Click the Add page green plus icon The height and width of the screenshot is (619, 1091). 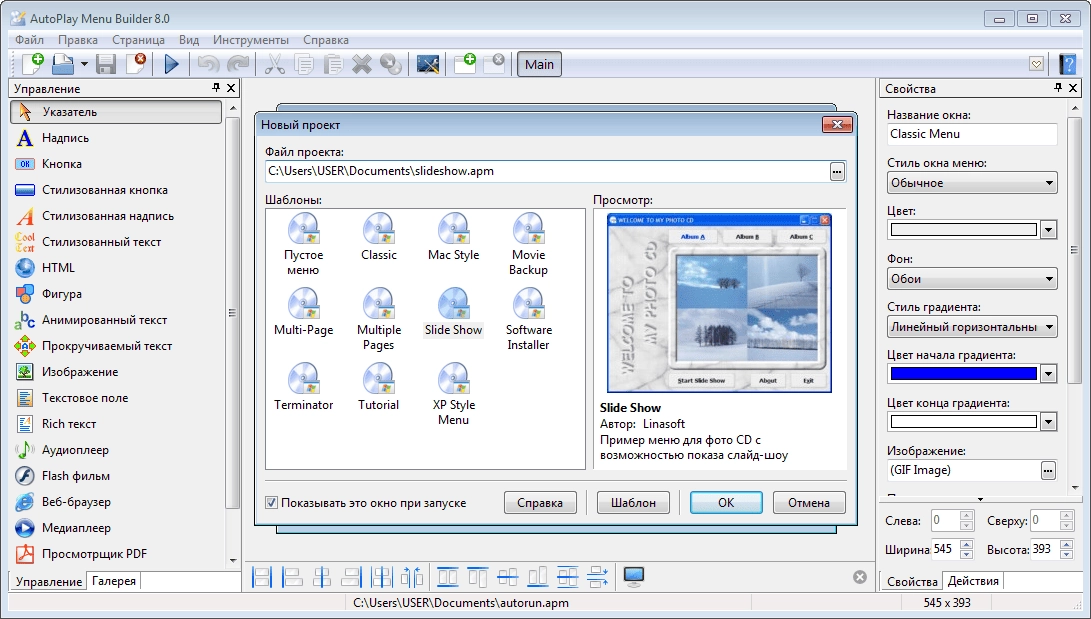[x=464, y=64]
